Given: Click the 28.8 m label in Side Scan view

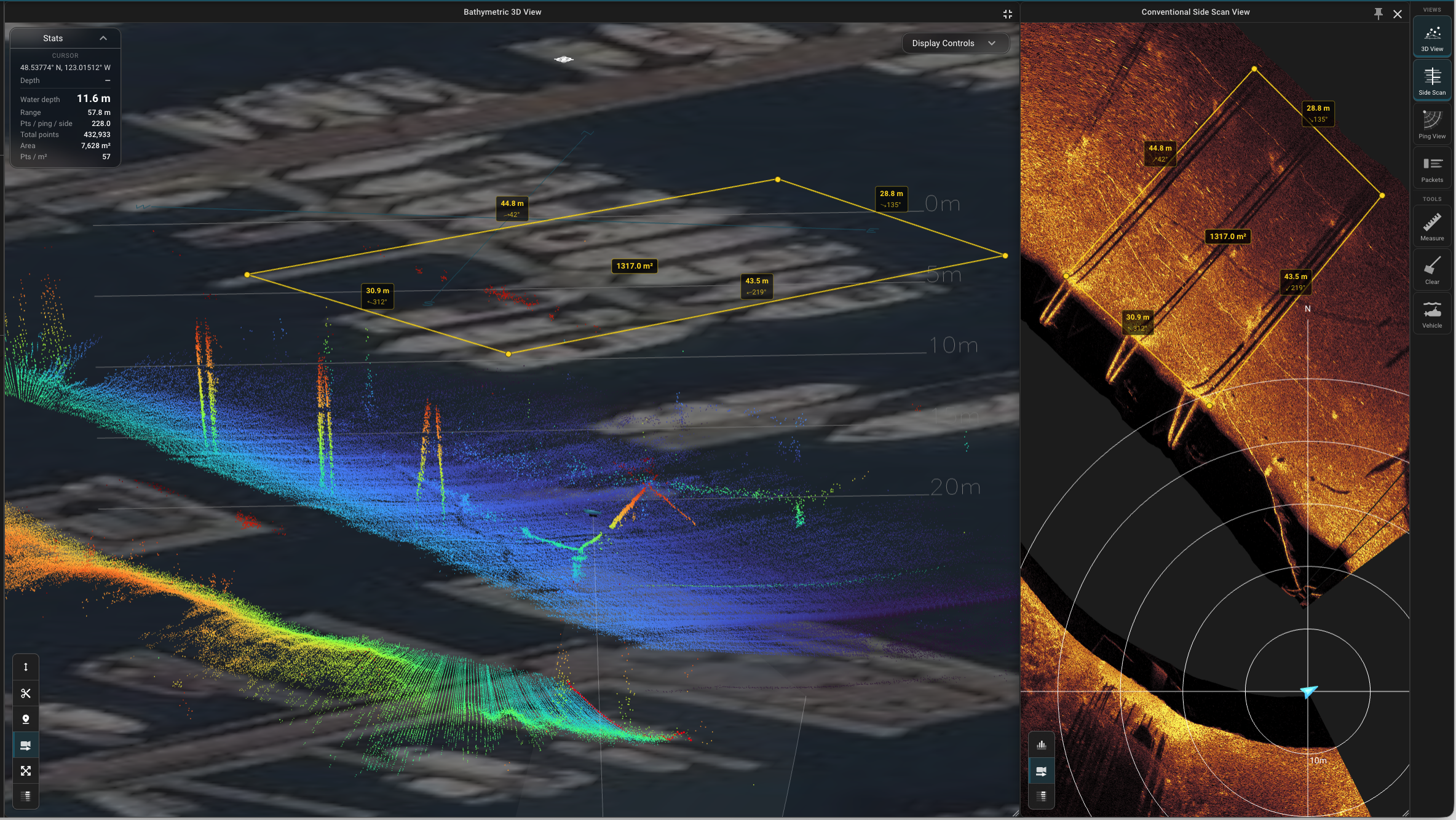Looking at the screenshot, I should (x=1318, y=114).
